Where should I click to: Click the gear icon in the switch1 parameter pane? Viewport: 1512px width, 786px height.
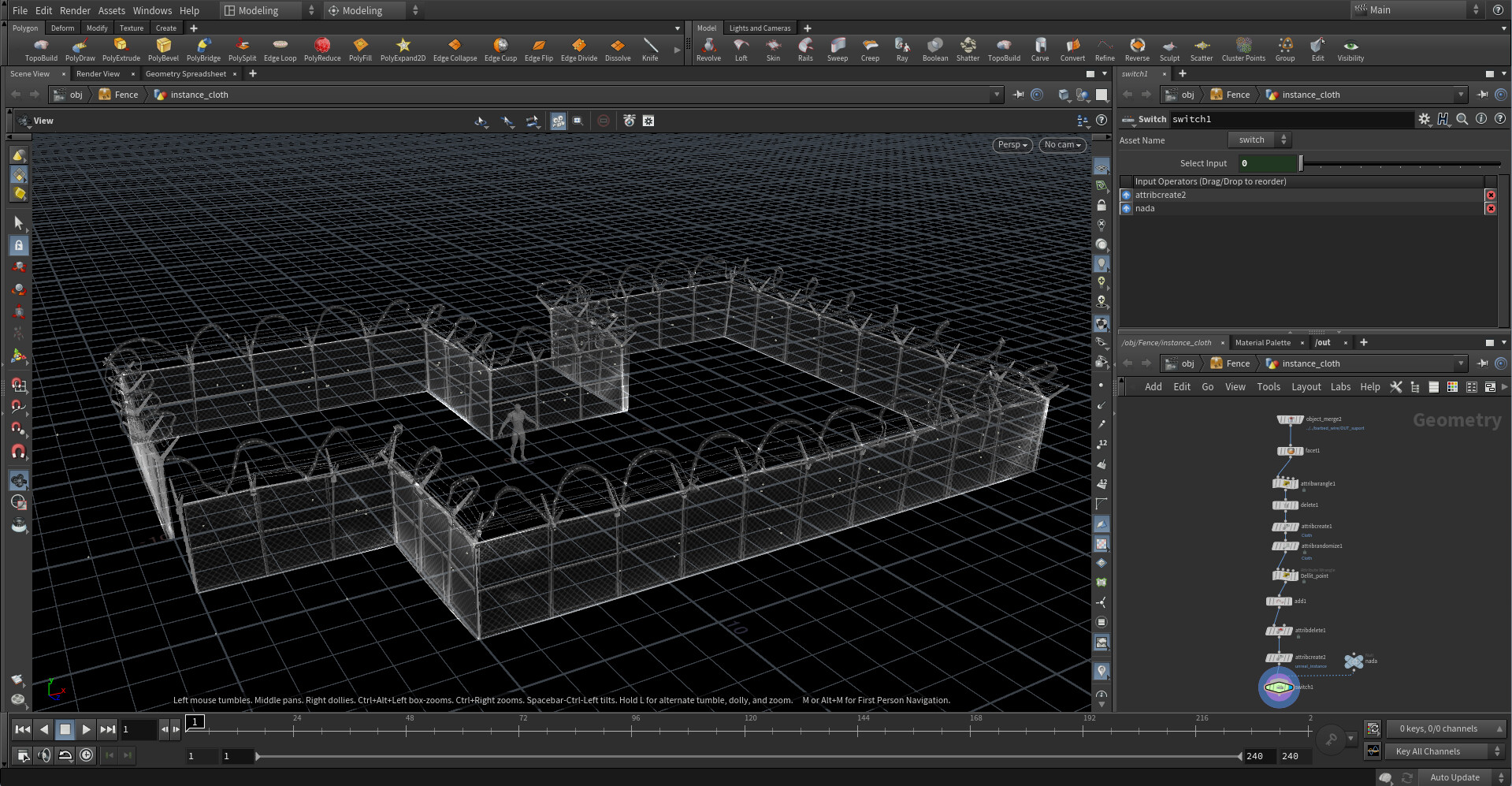point(1425,119)
